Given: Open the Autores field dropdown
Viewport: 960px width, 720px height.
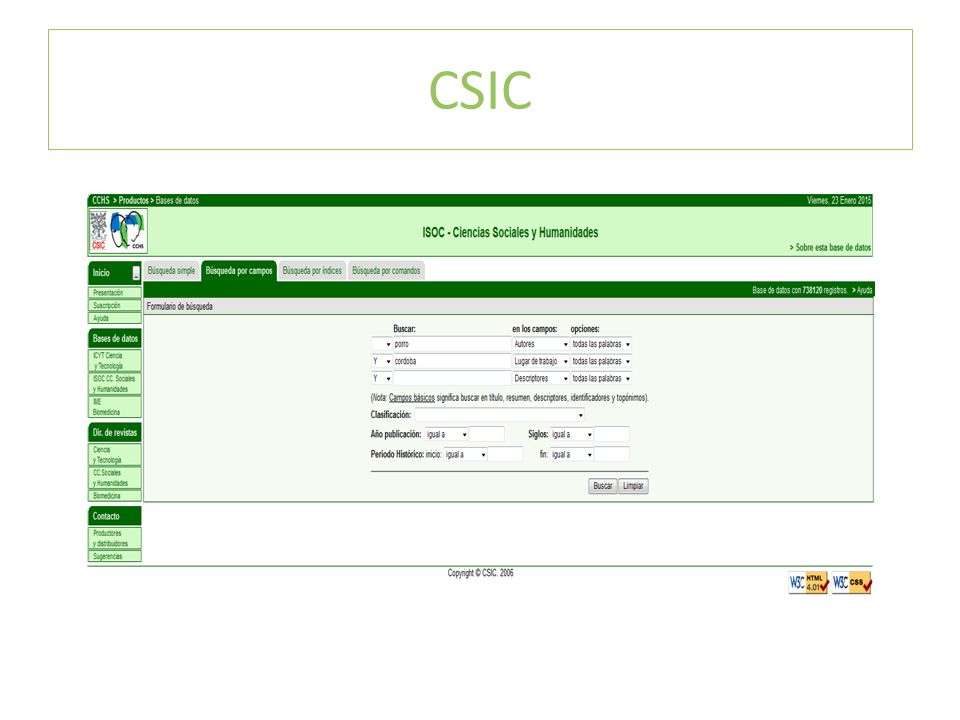Looking at the screenshot, I should click(541, 345).
